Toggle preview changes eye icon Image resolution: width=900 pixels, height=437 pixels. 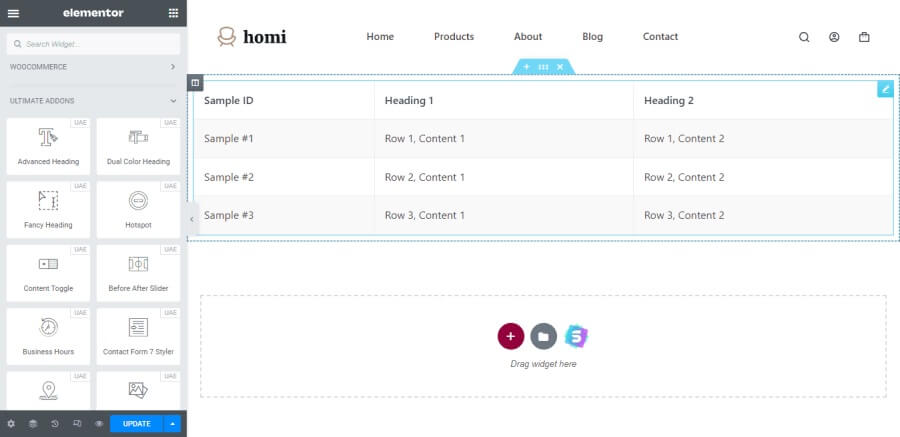coord(99,424)
